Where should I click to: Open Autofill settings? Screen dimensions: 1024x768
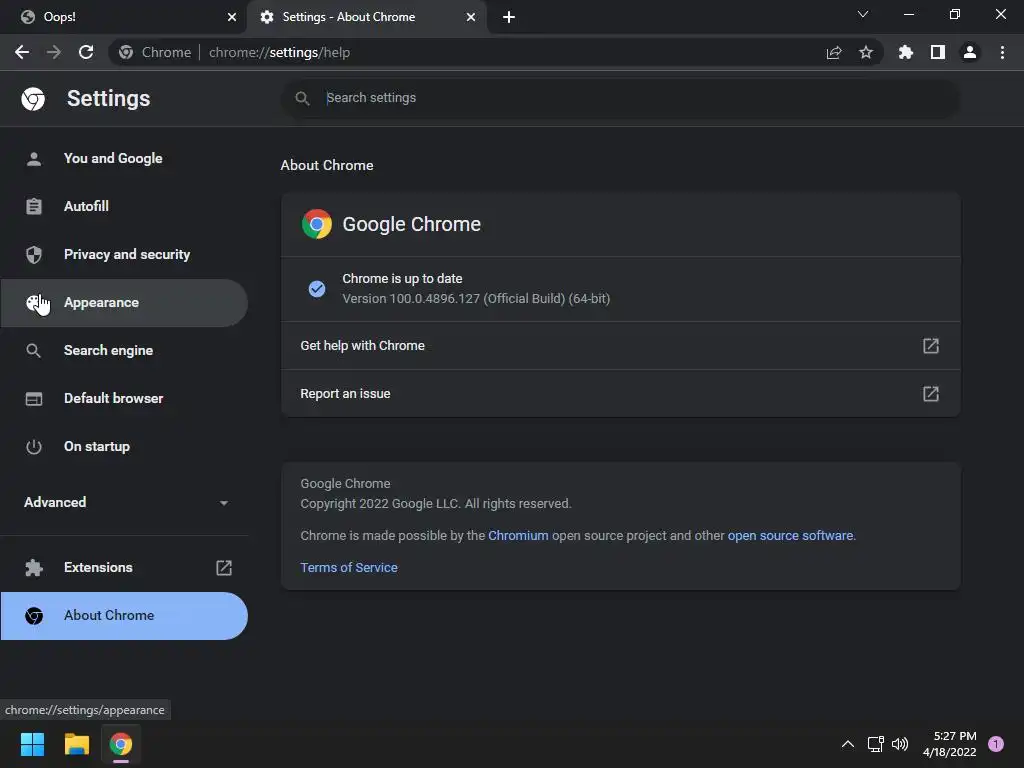pos(124,206)
